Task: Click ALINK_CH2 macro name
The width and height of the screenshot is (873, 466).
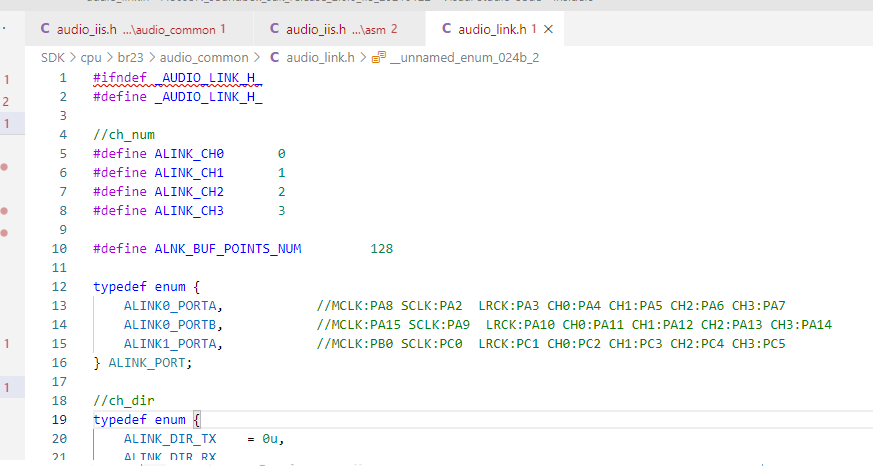Action: (x=189, y=192)
